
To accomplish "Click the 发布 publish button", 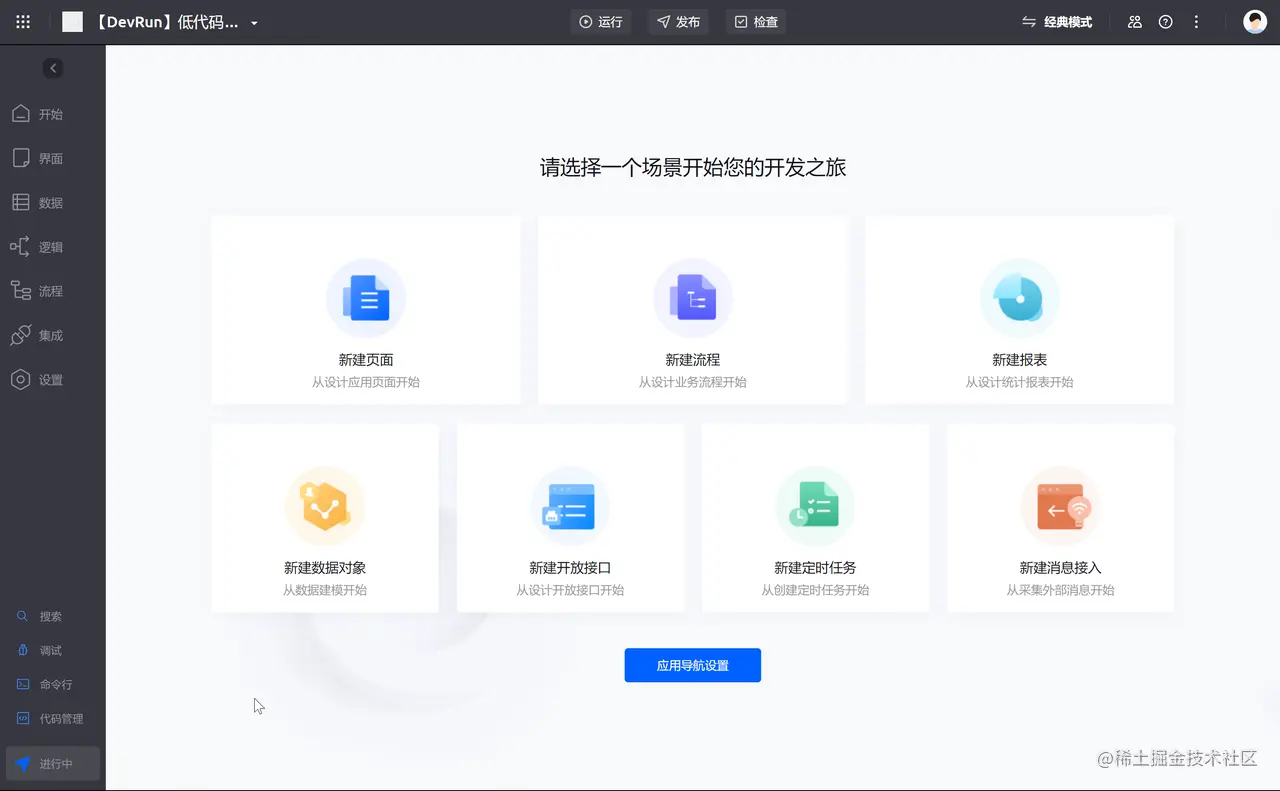I will click(x=678, y=22).
